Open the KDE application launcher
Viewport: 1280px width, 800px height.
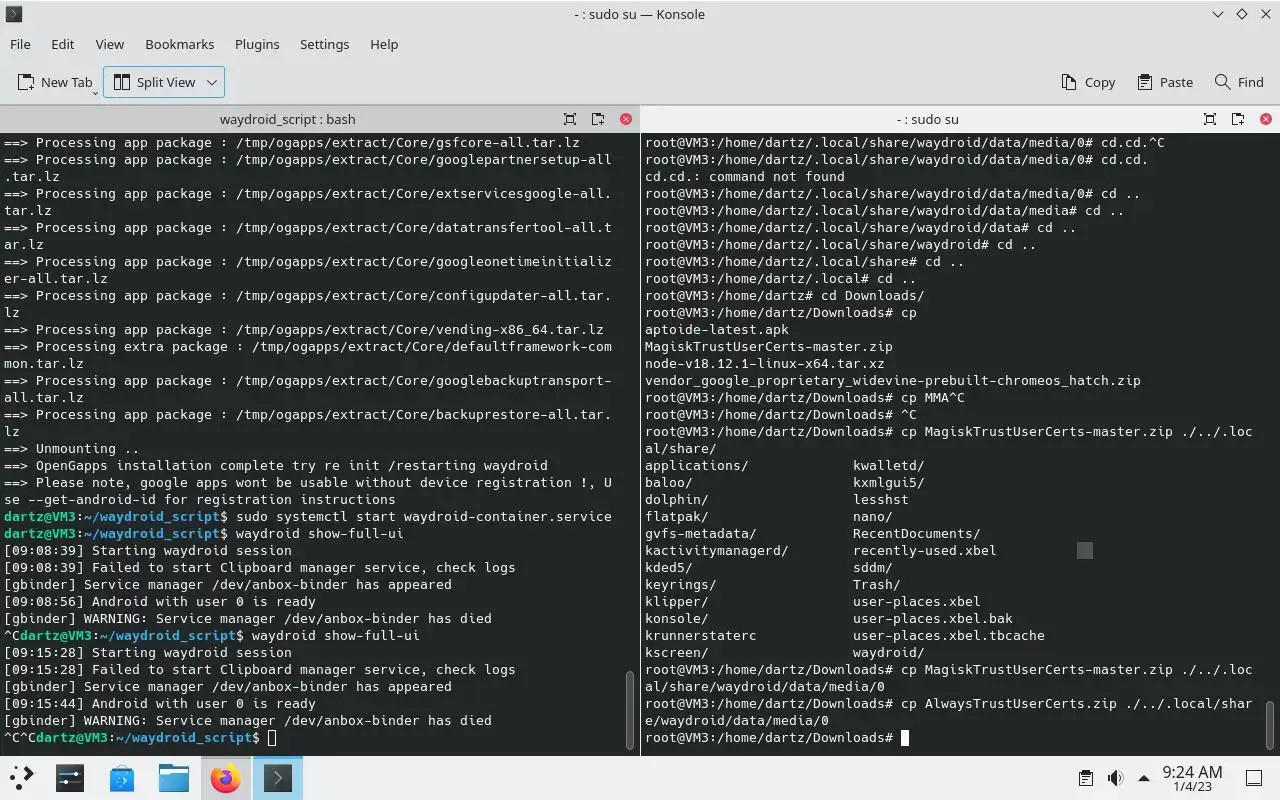pyautogui.click(x=22, y=777)
